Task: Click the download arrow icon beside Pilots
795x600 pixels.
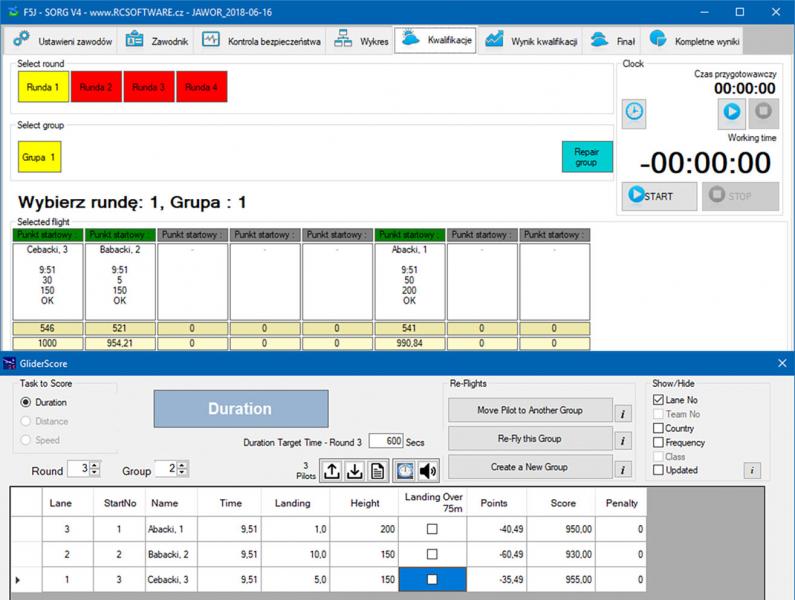Action: pos(355,471)
